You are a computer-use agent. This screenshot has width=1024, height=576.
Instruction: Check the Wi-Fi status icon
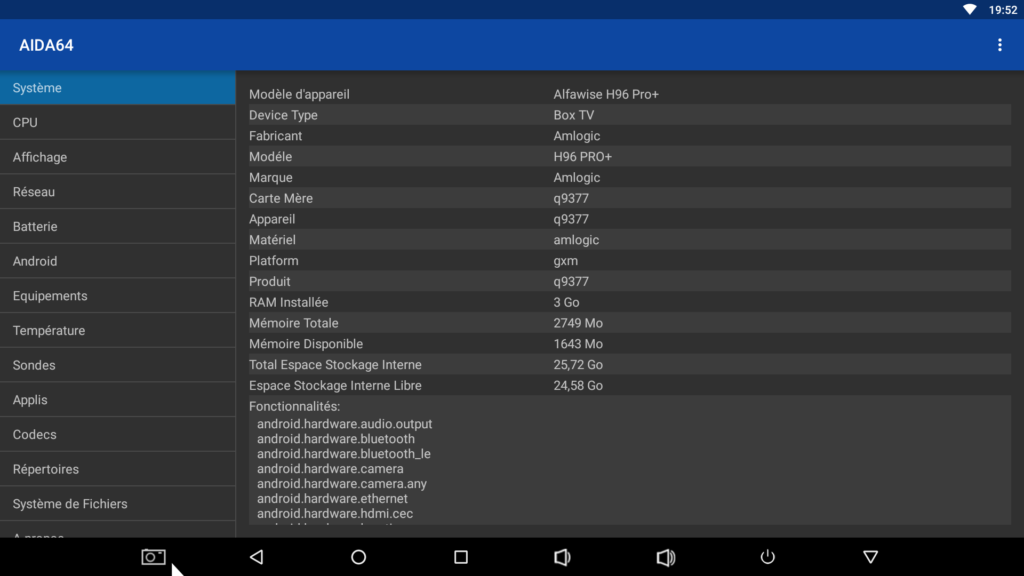coord(970,9)
